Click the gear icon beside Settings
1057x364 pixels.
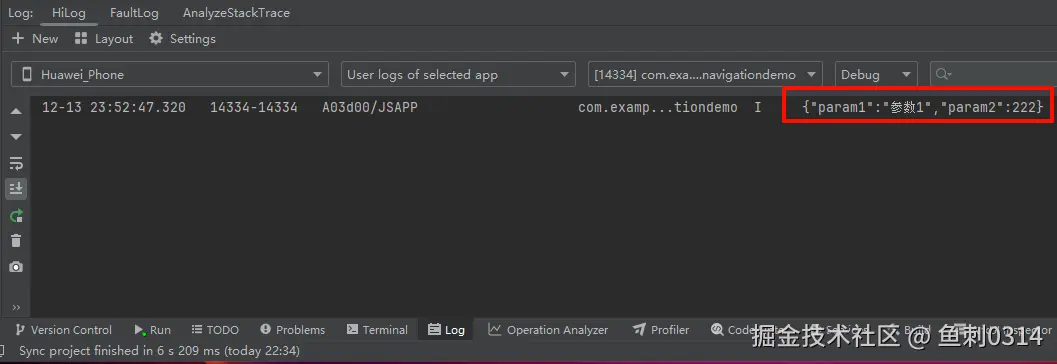click(x=156, y=38)
